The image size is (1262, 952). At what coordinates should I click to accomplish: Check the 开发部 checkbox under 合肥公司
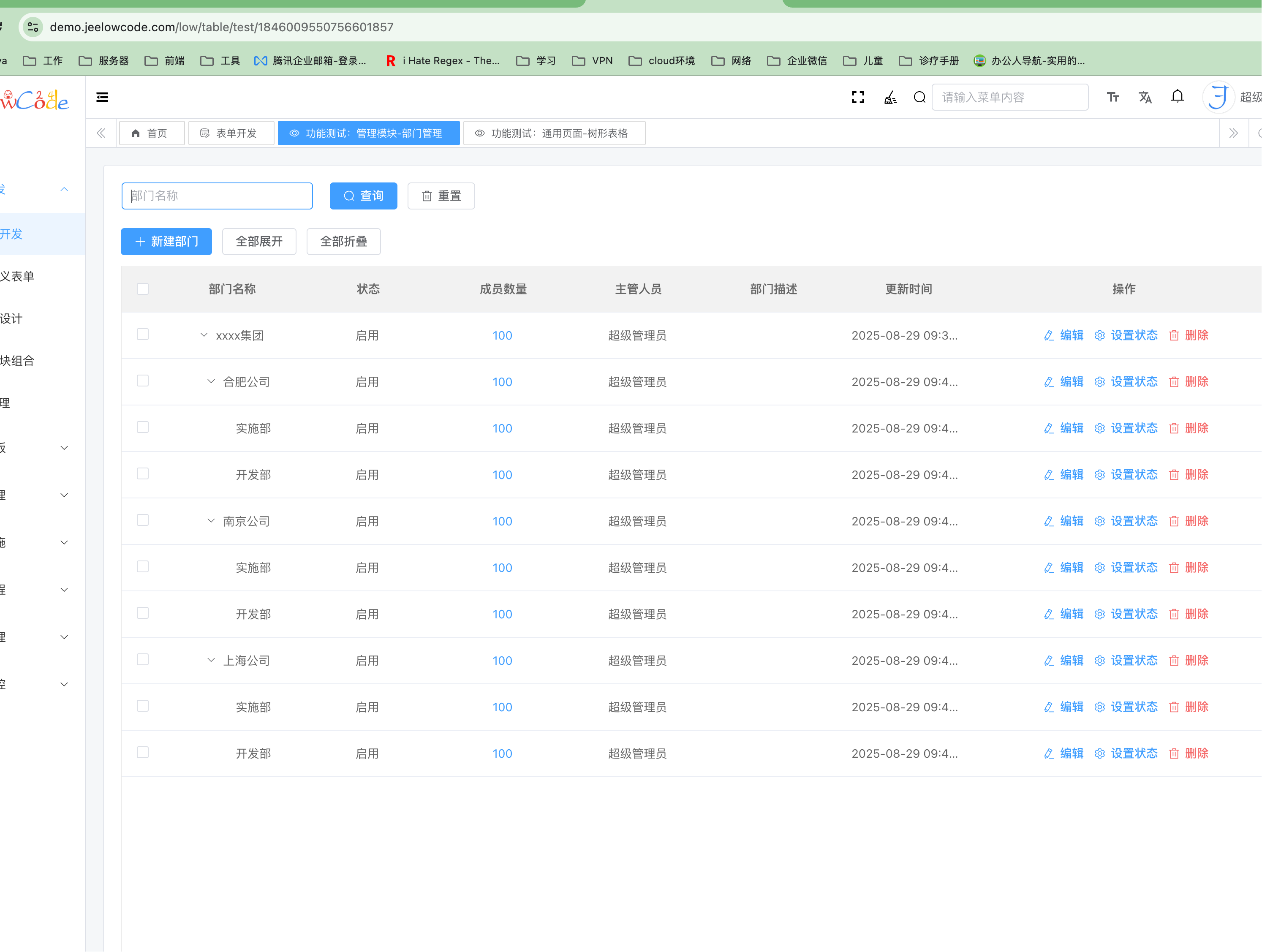[x=143, y=473]
